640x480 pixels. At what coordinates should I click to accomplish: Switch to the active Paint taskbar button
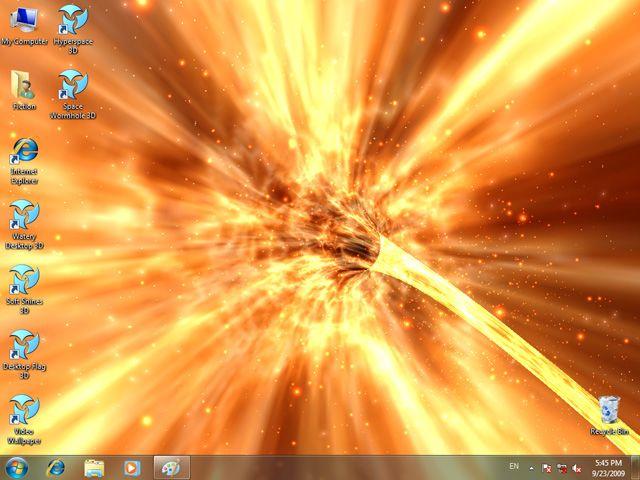coord(172,468)
